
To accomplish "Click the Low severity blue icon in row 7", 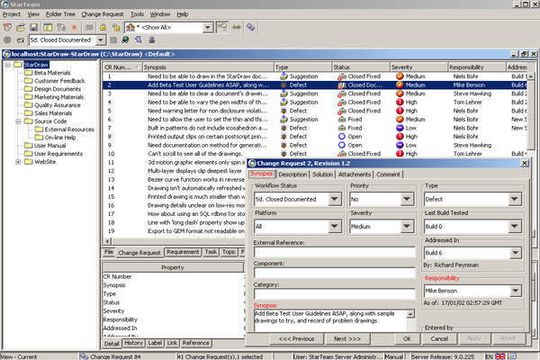I will click(400, 128).
